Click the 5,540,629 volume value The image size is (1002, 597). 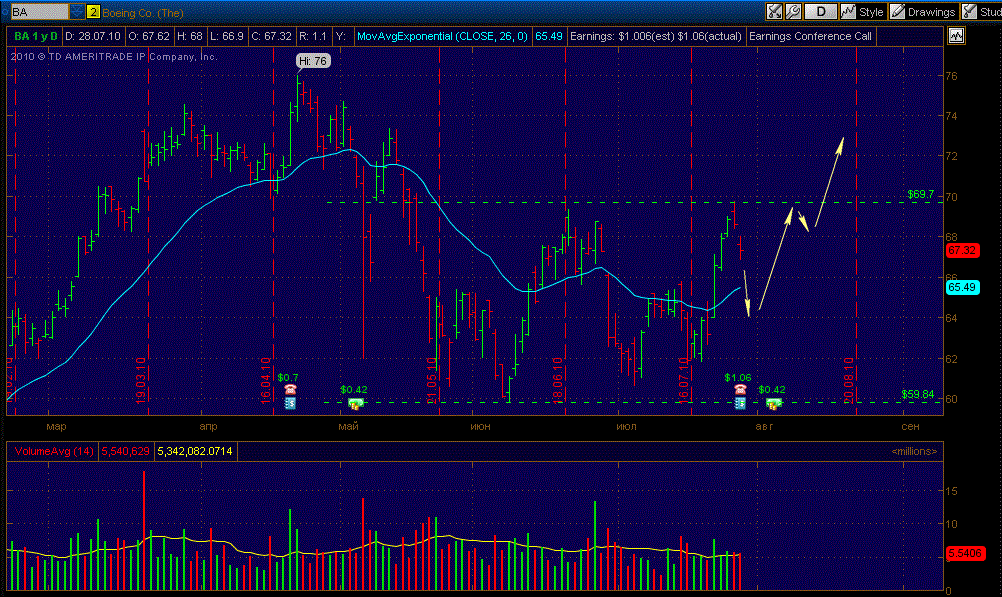pyautogui.click(x=125, y=451)
